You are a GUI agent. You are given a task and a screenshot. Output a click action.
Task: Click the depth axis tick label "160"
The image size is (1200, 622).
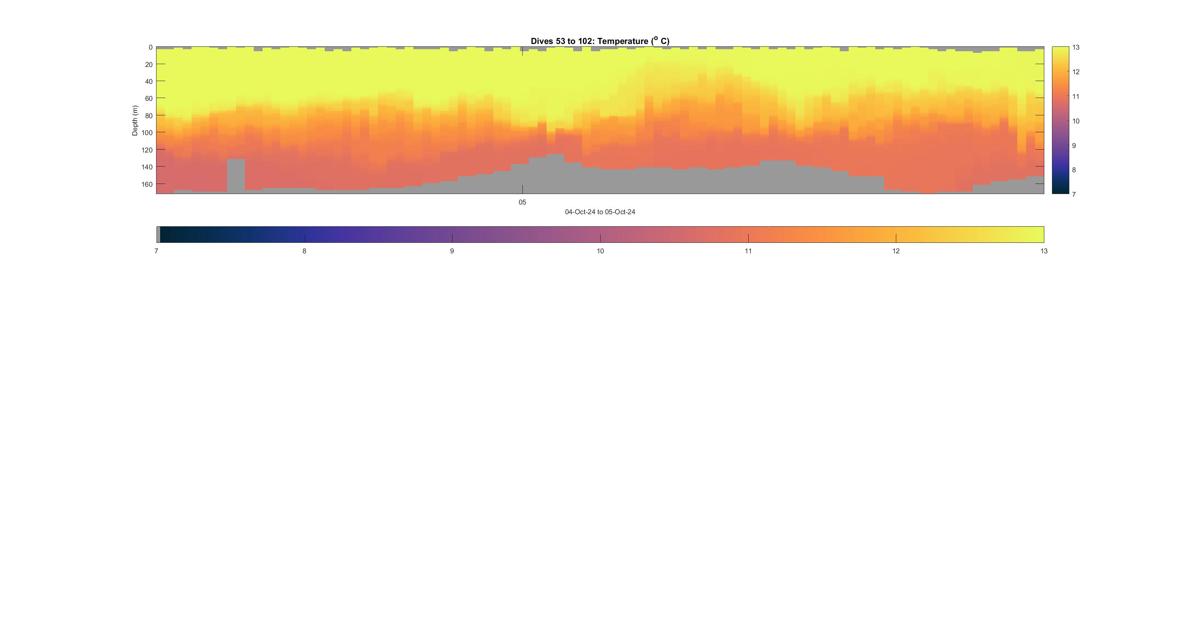[x=146, y=184]
